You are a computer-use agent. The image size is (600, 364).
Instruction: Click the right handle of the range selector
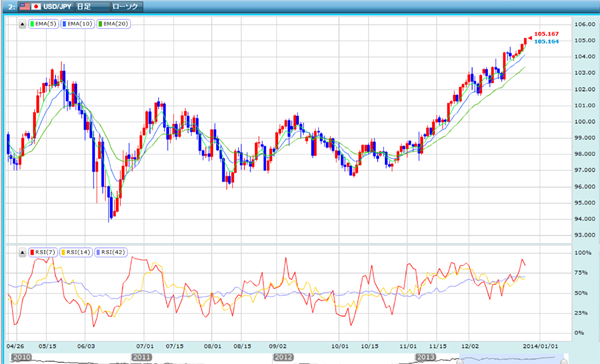point(564,361)
